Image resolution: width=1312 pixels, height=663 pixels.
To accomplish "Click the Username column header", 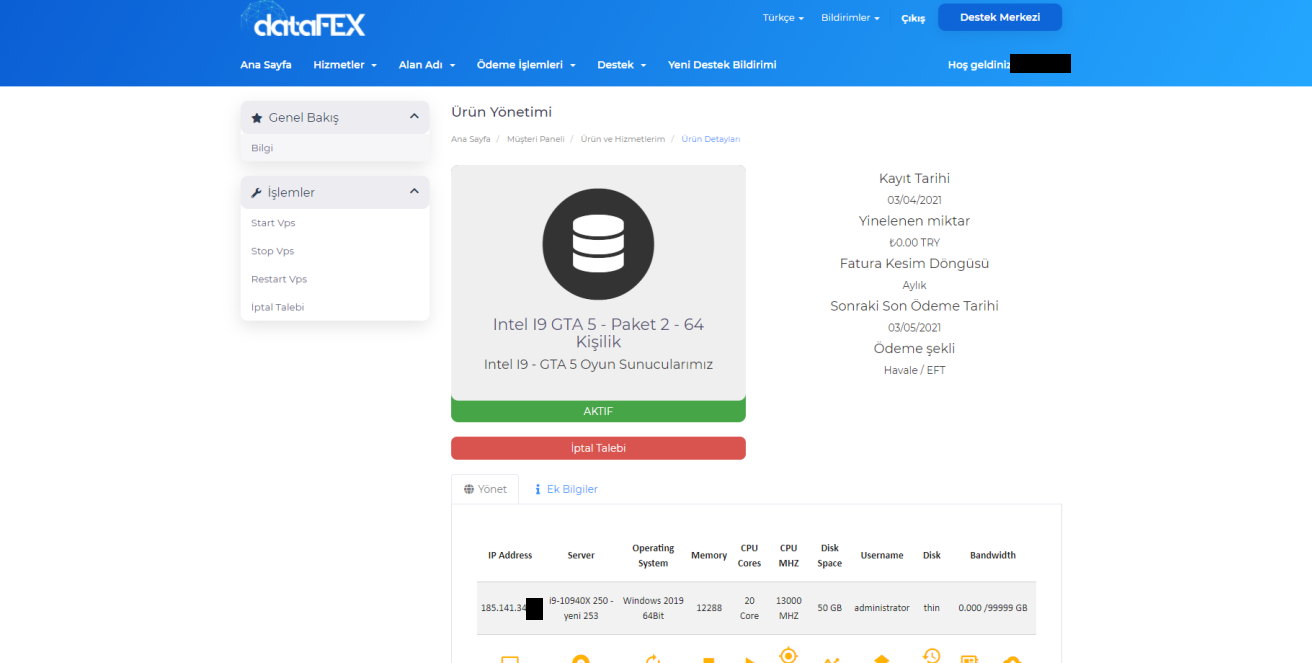I will tap(882, 555).
